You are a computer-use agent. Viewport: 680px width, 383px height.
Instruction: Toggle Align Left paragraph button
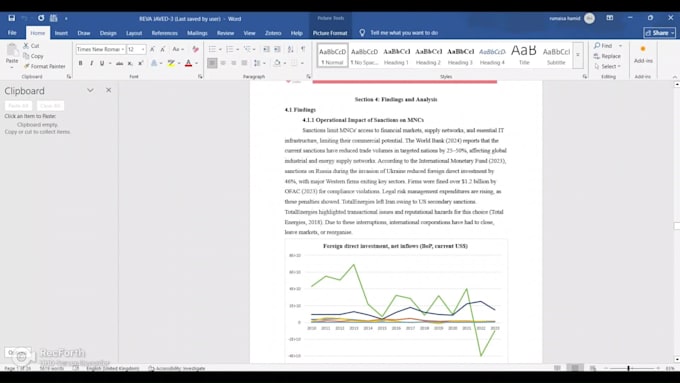coord(212,63)
